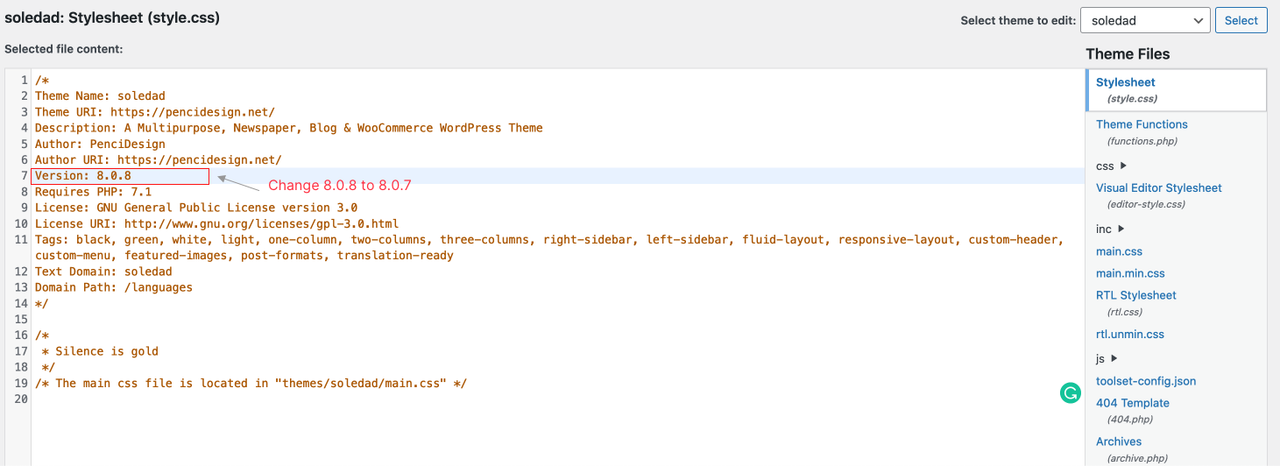Open main.min.css file

tap(1130, 273)
